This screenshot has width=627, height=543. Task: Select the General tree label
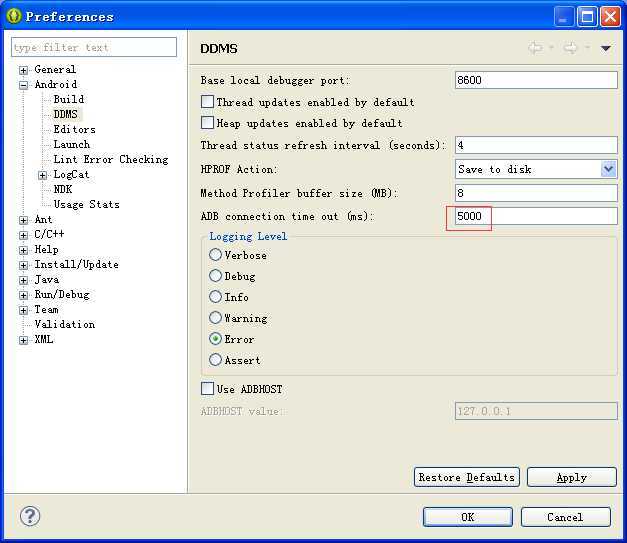[x=55, y=69]
